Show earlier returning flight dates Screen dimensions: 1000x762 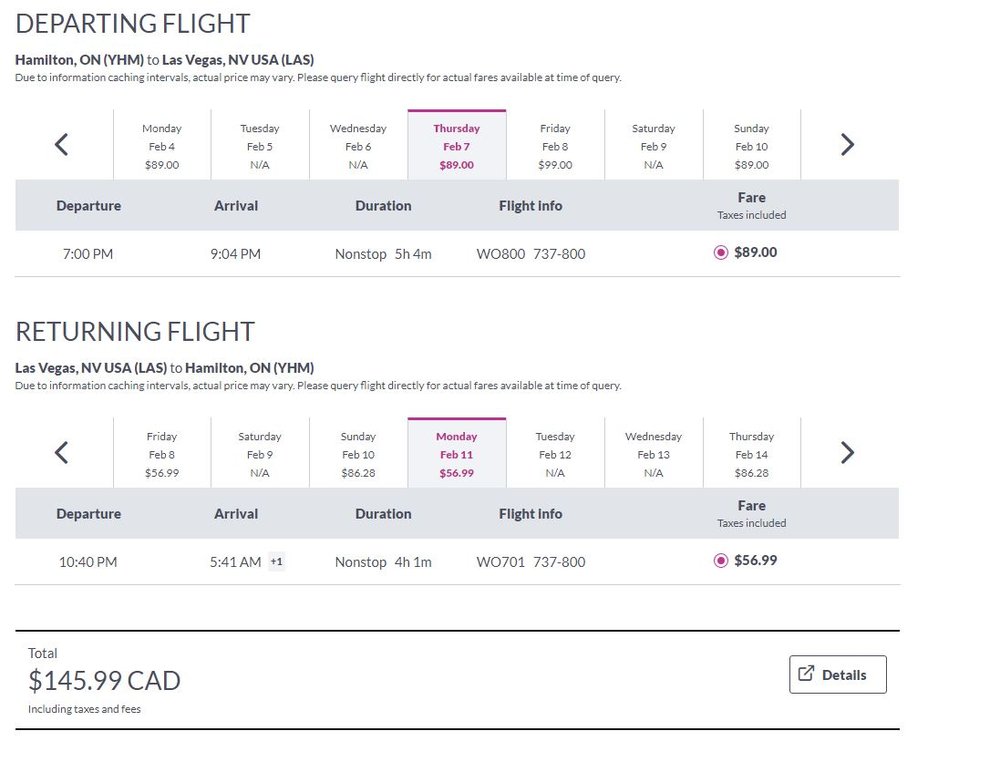(x=61, y=453)
